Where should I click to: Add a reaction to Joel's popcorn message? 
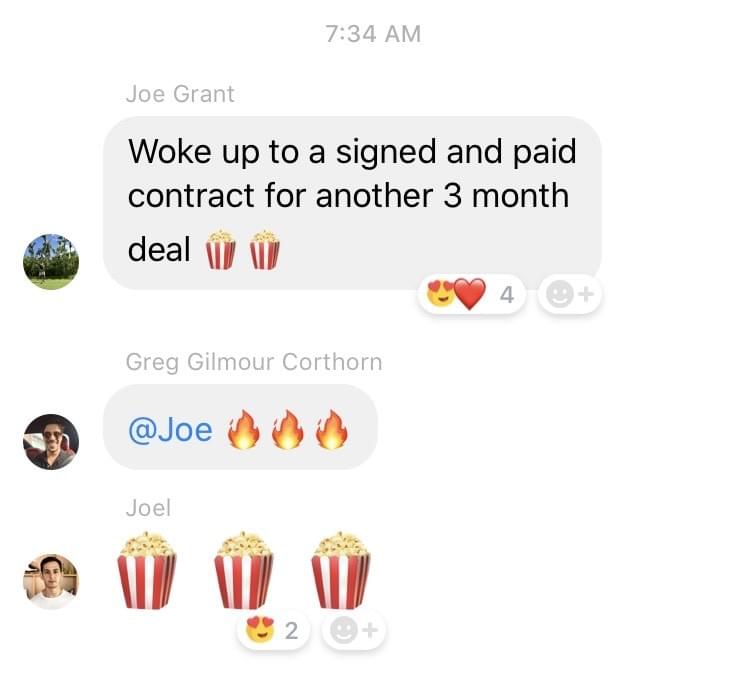coord(354,630)
